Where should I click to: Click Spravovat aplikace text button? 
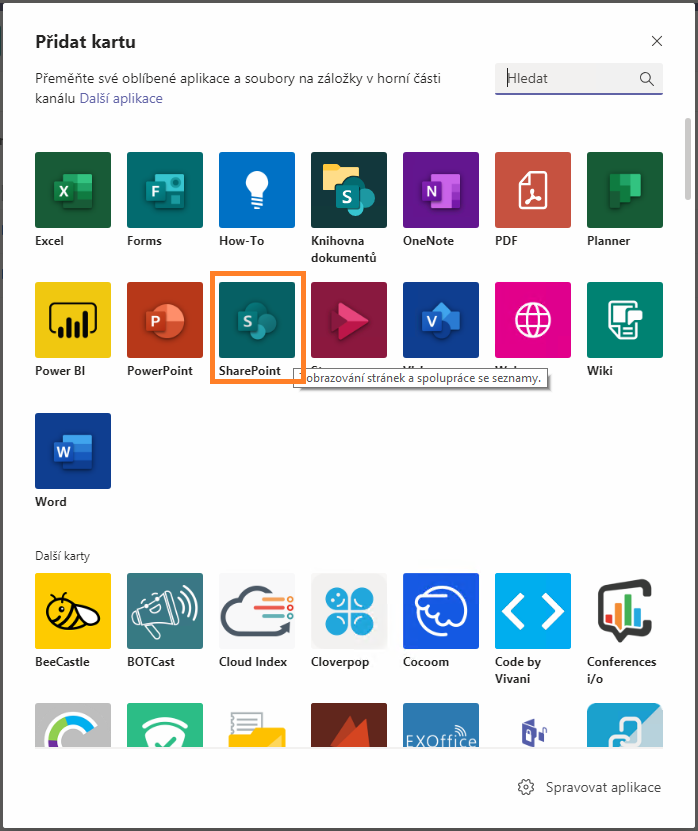(x=603, y=787)
